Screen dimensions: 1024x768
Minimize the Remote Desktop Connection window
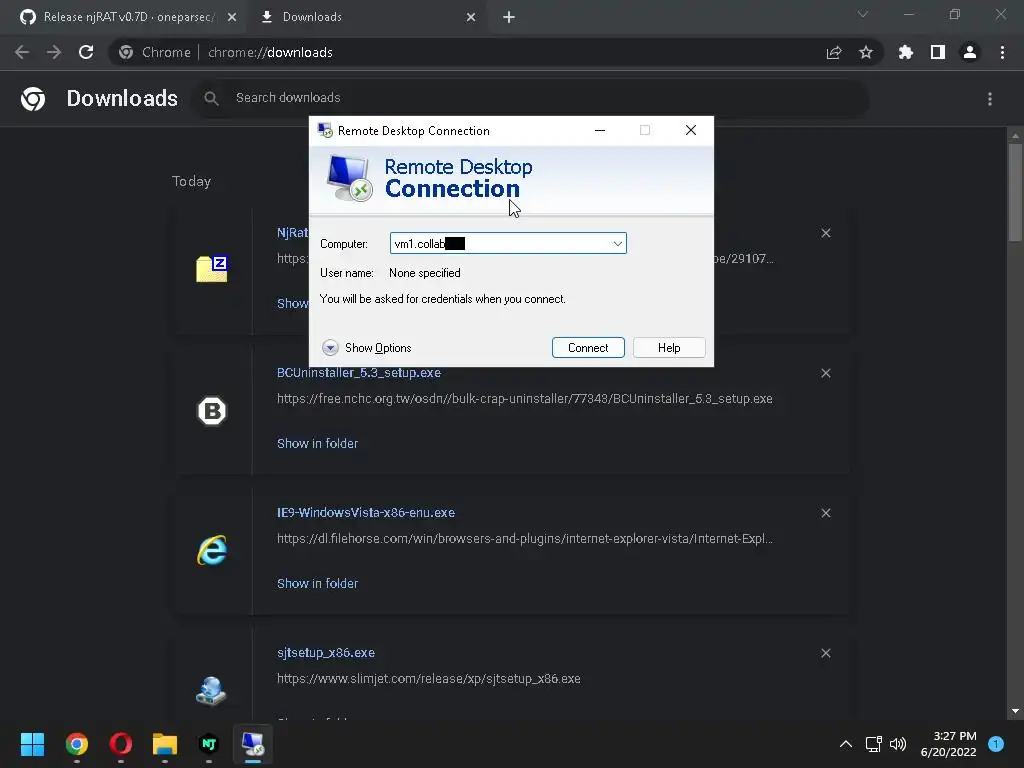[600, 131]
